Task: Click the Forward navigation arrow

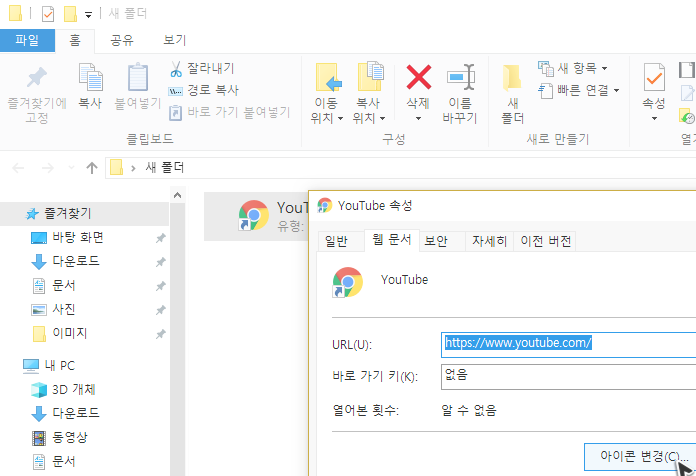Action: tap(47, 168)
